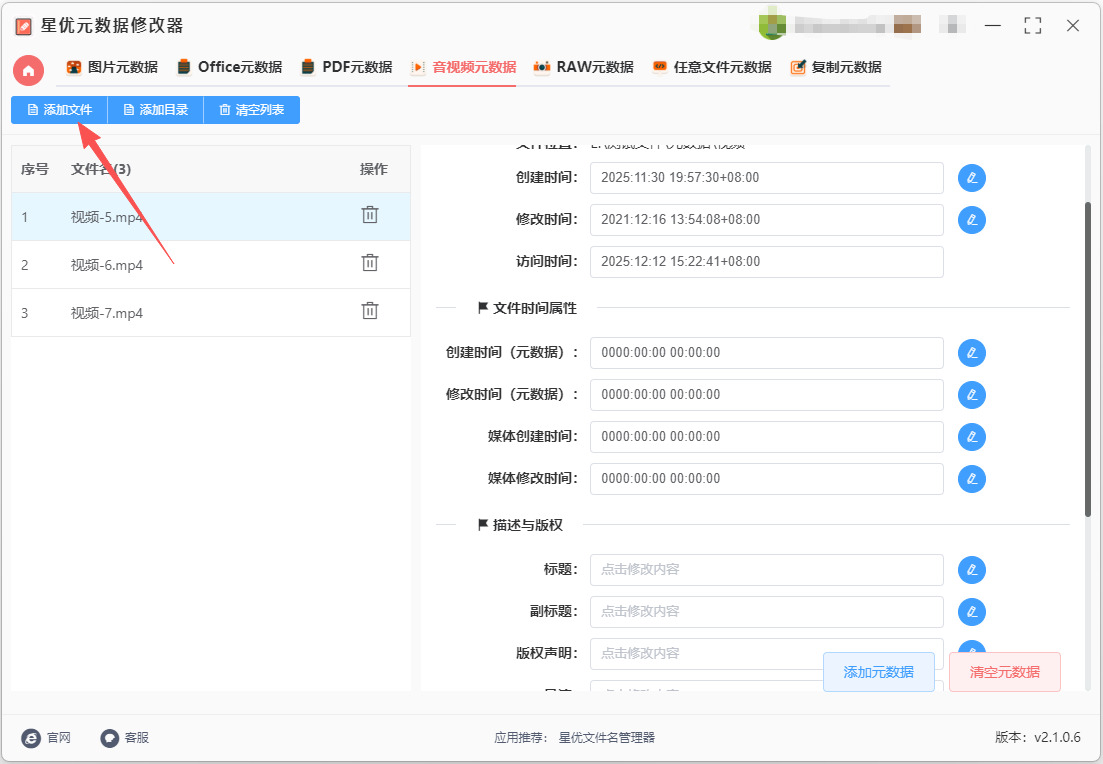Edit 修改时间 2021:12:16 with pencil icon
Screen dimensions: 1103x764
[x=972, y=220]
